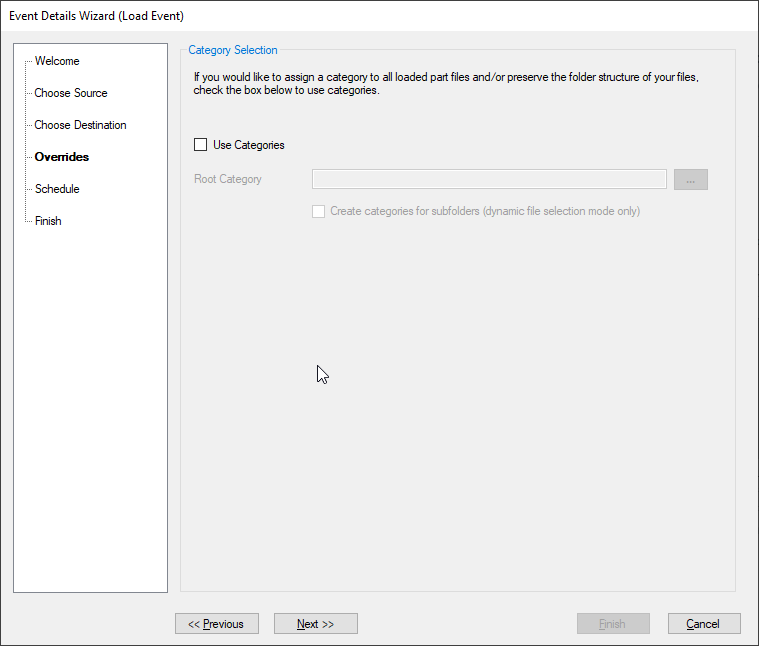
Task: Click the Root Category label
Action: click(x=228, y=179)
